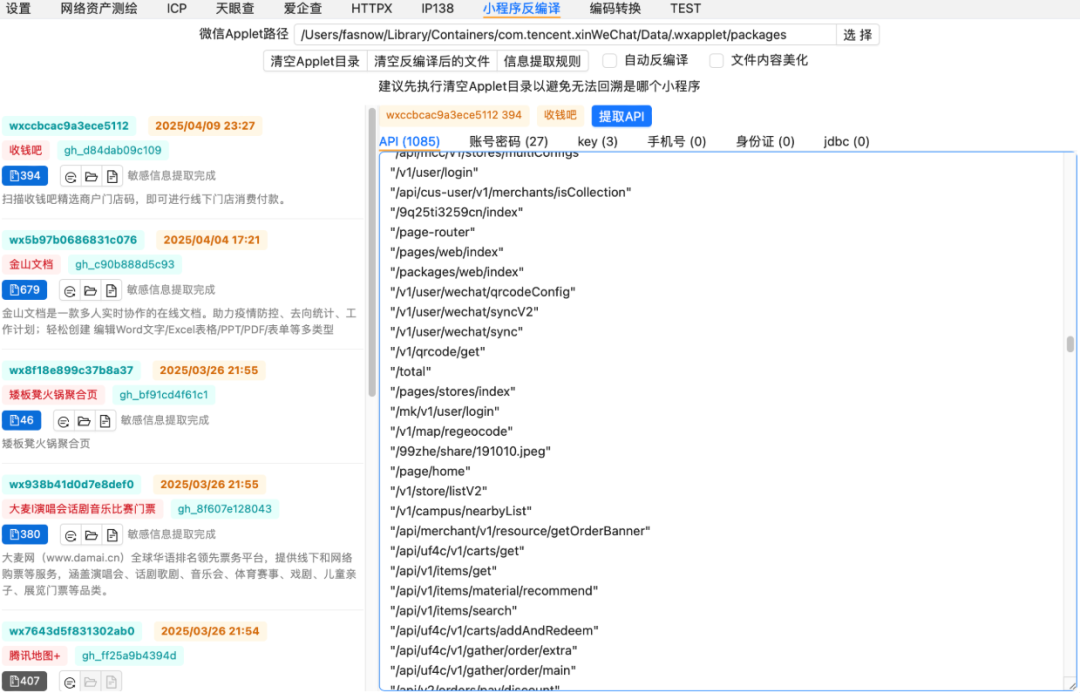Open the folder icon under 金山文档 entry
The width and height of the screenshot is (1080, 693).
[x=93, y=290]
